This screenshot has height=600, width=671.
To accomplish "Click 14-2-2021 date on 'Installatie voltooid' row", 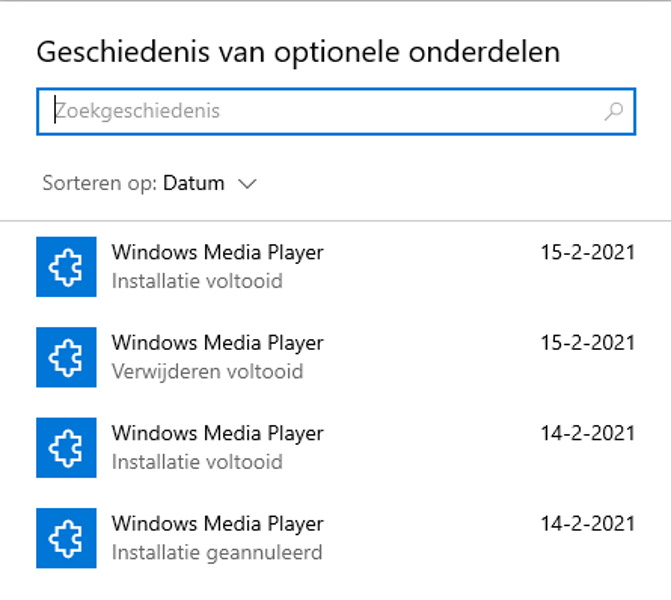I will (587, 433).
